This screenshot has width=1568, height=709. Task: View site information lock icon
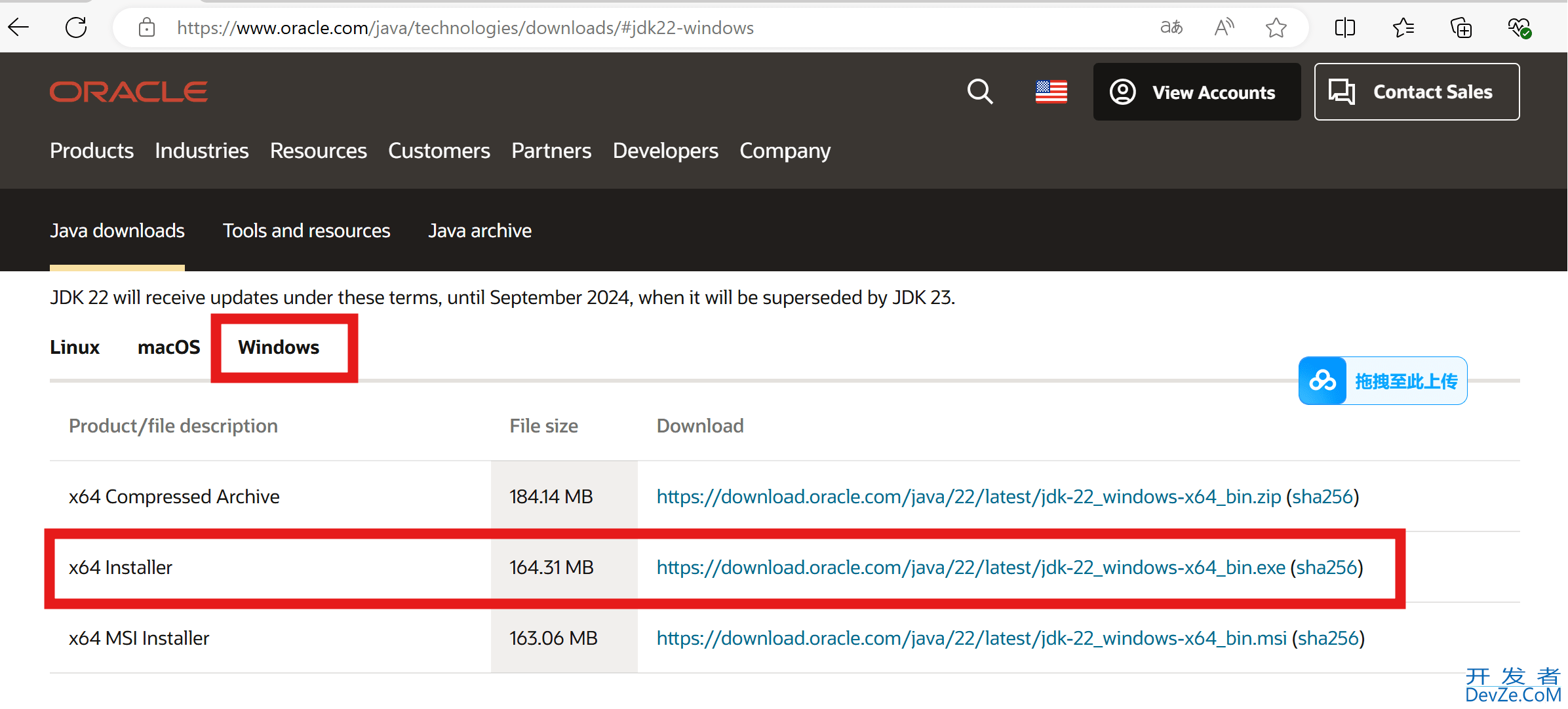tap(147, 28)
